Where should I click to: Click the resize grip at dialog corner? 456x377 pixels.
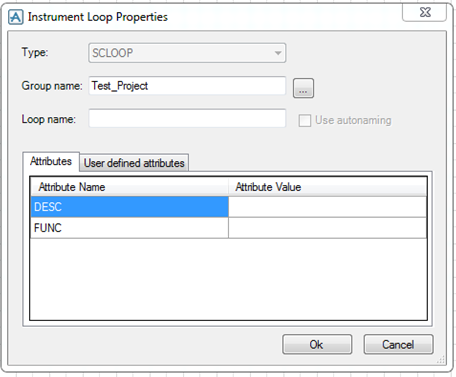(441, 360)
